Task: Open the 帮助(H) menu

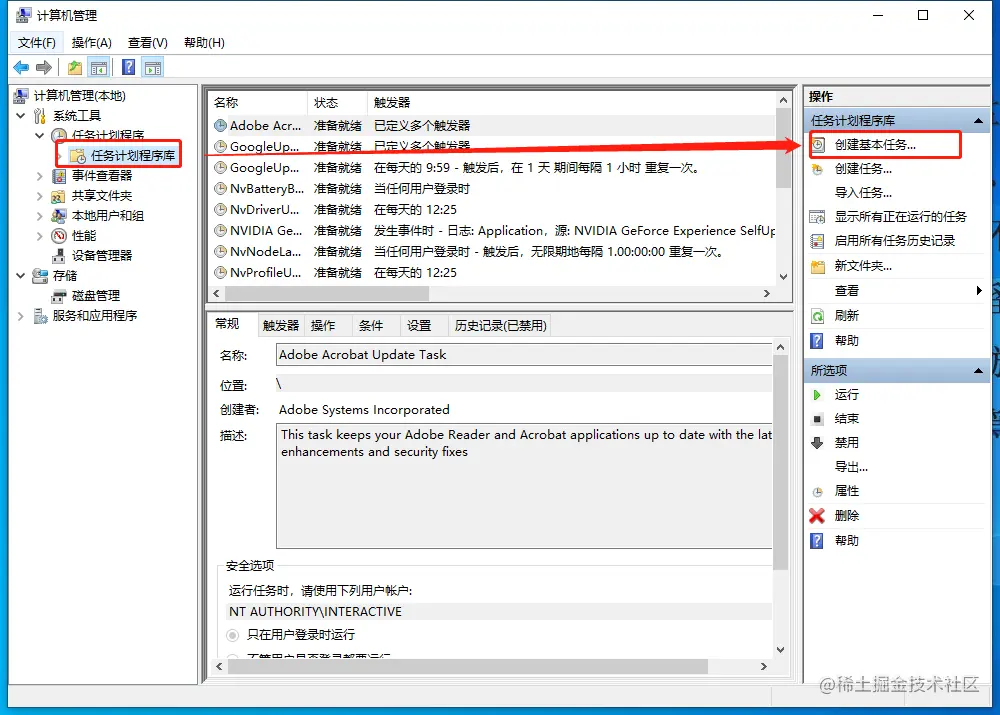Action: pyautogui.click(x=204, y=43)
